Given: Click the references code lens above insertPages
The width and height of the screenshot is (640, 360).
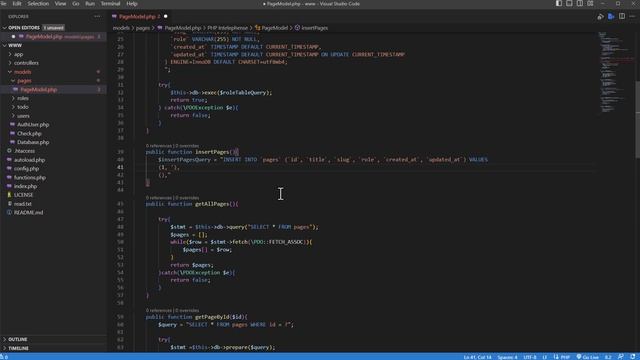Looking at the screenshot, I should tap(159, 146).
